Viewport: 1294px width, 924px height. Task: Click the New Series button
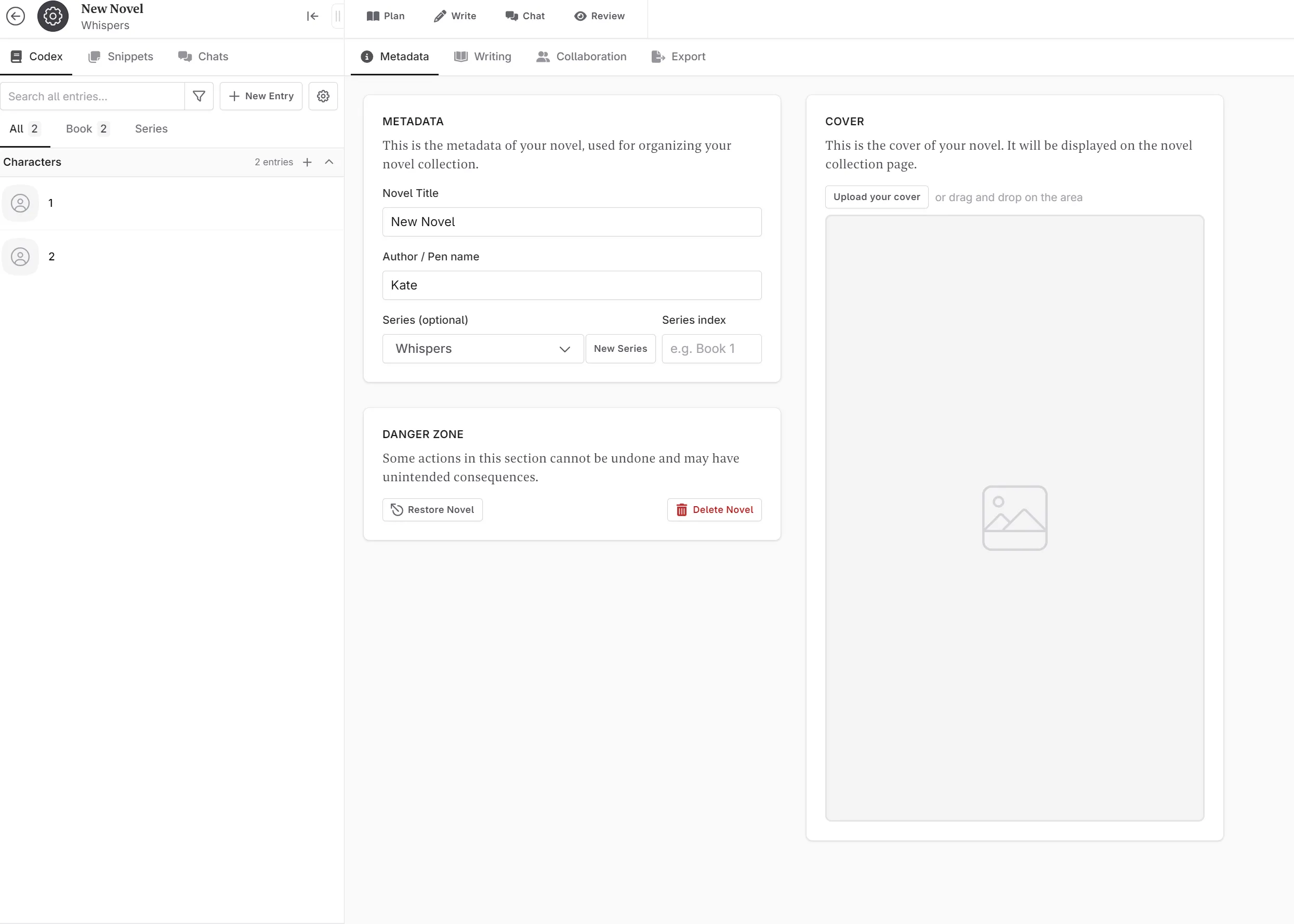coord(619,348)
